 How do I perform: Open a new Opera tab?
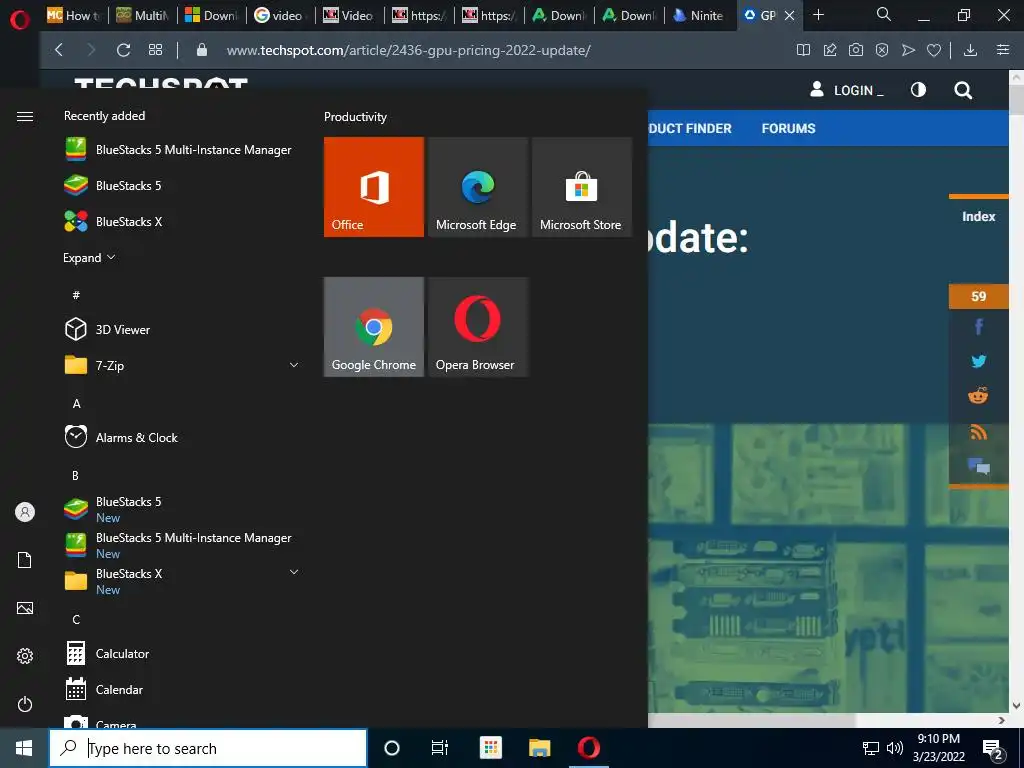click(x=818, y=15)
